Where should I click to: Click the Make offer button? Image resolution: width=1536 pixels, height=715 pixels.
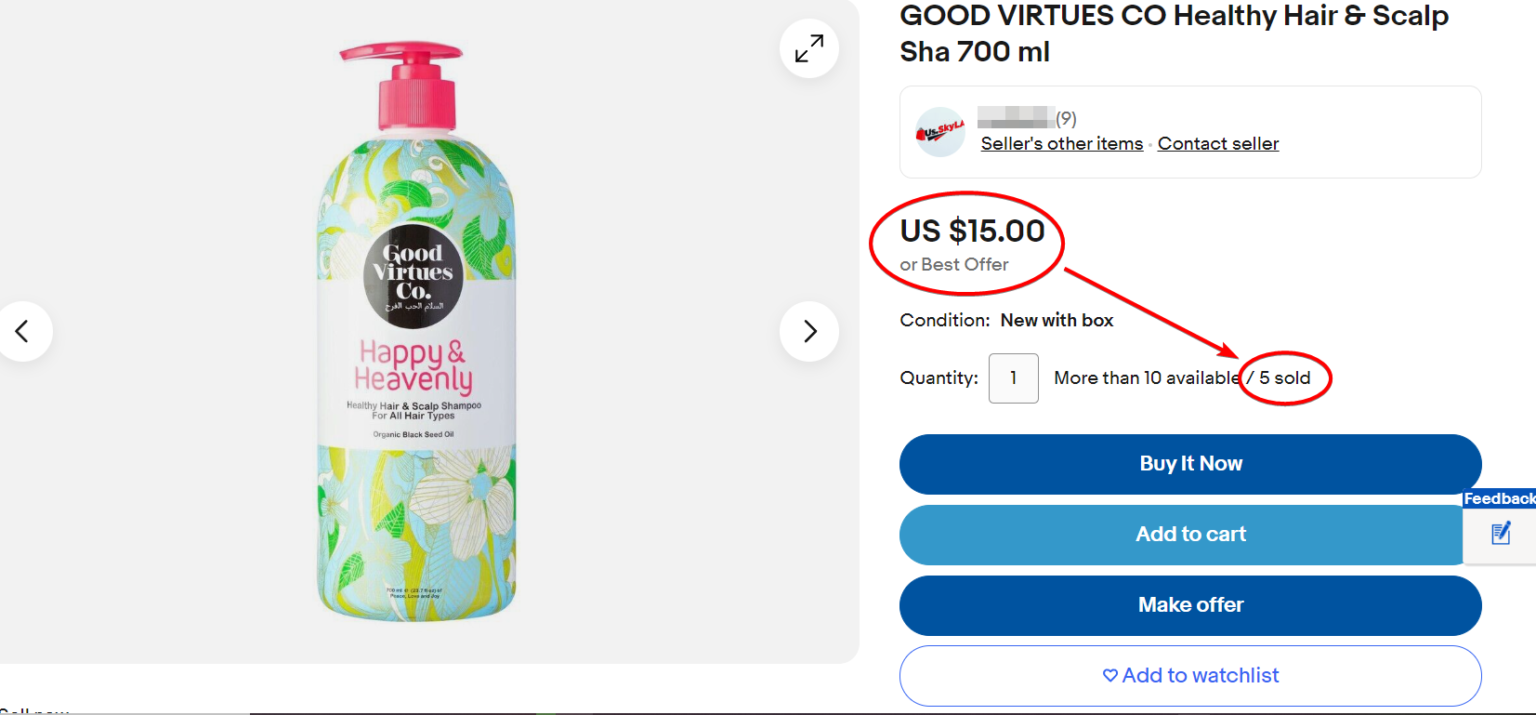point(1190,605)
